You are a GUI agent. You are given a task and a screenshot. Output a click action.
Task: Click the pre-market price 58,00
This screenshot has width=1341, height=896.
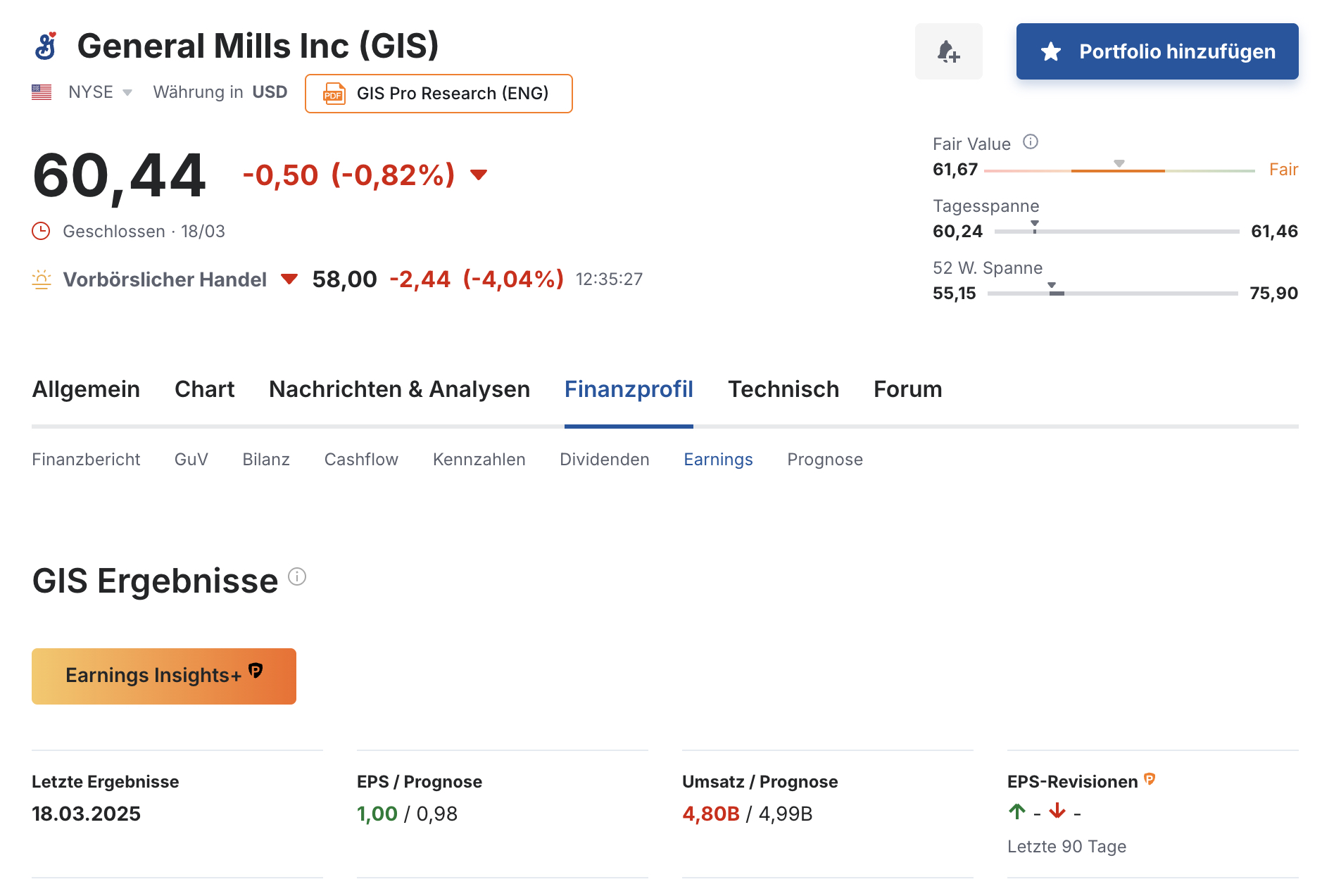coord(345,279)
